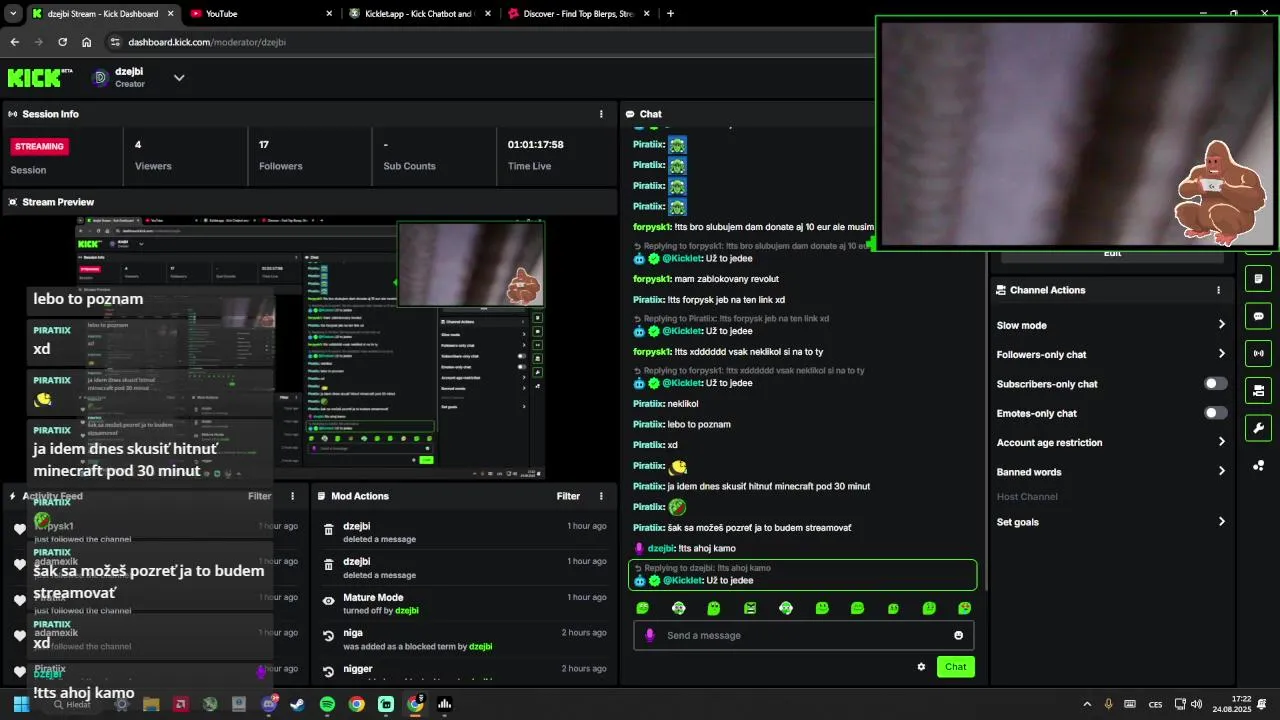Viewport: 1280px width, 720px height.
Task: Insert the last emote in quick emote row
Action: tap(964, 608)
